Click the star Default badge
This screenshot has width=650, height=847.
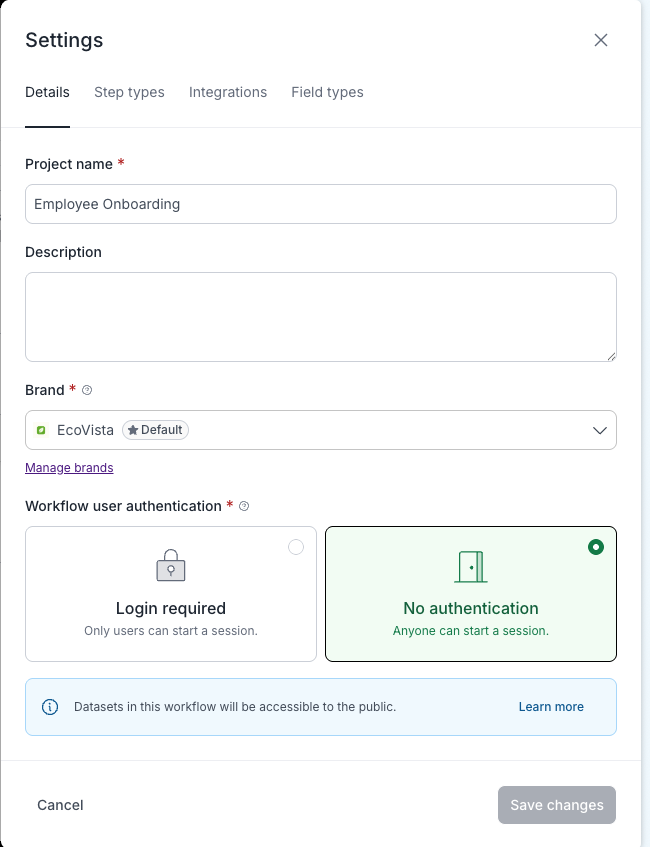tap(155, 430)
